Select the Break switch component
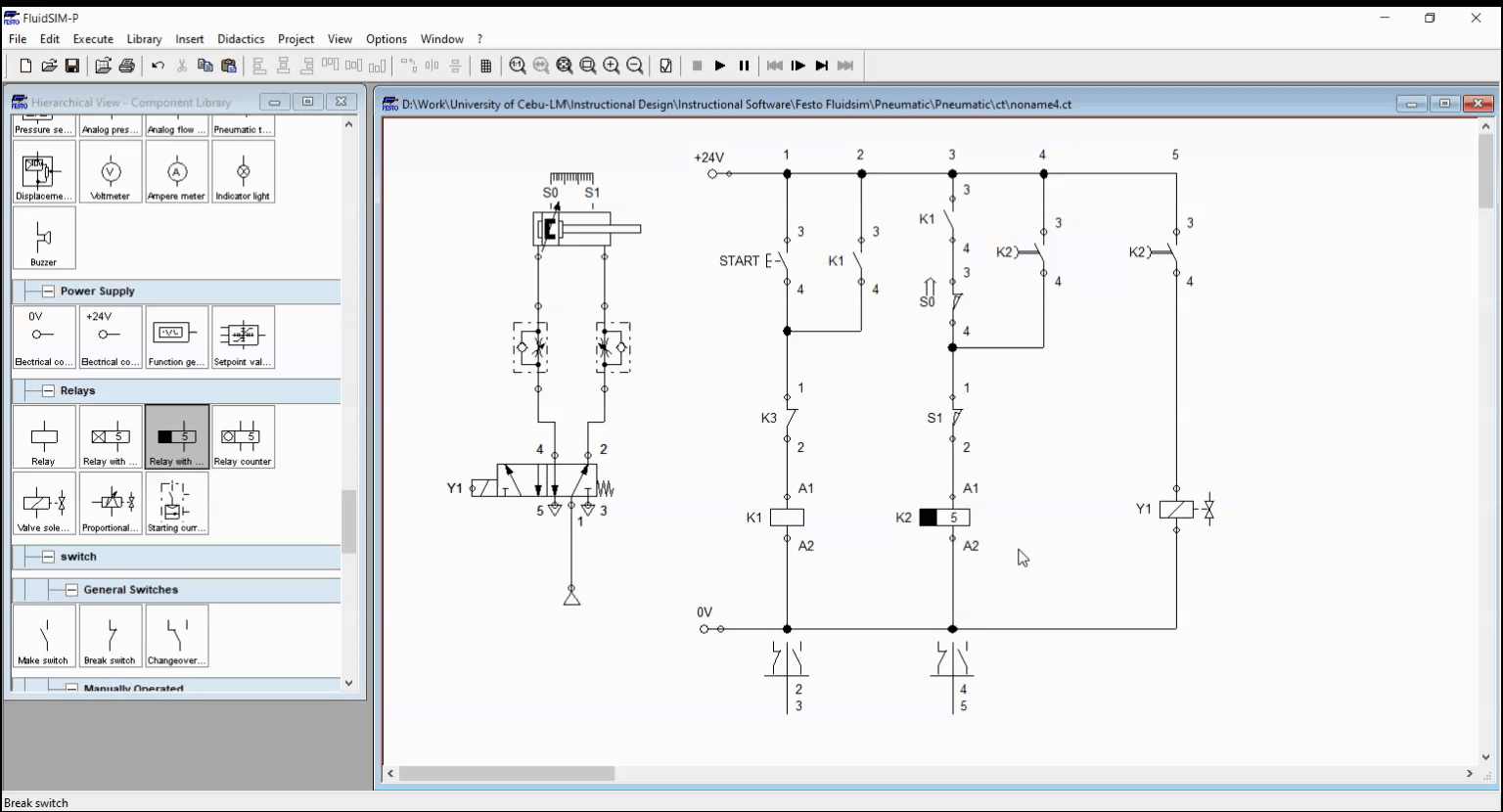The width and height of the screenshot is (1503, 812). click(x=111, y=636)
